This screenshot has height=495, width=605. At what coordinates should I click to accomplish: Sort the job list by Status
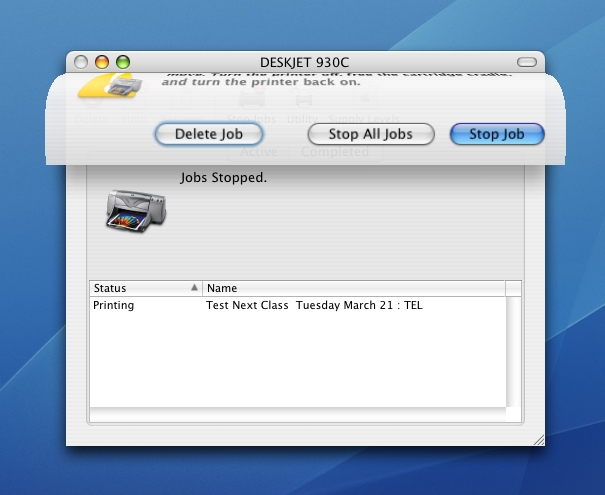146,288
